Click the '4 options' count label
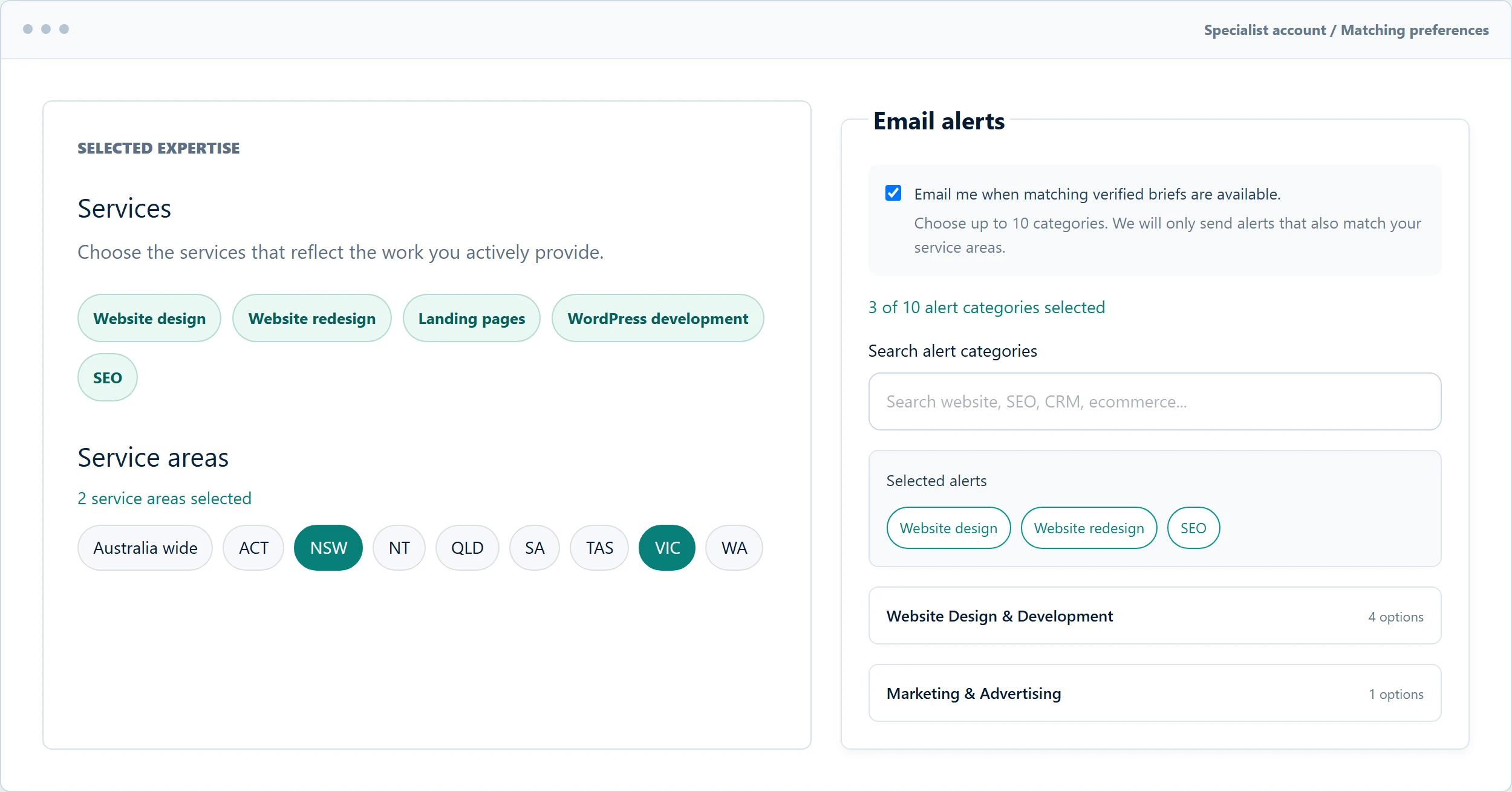This screenshot has height=792, width=1512. tap(1396, 617)
